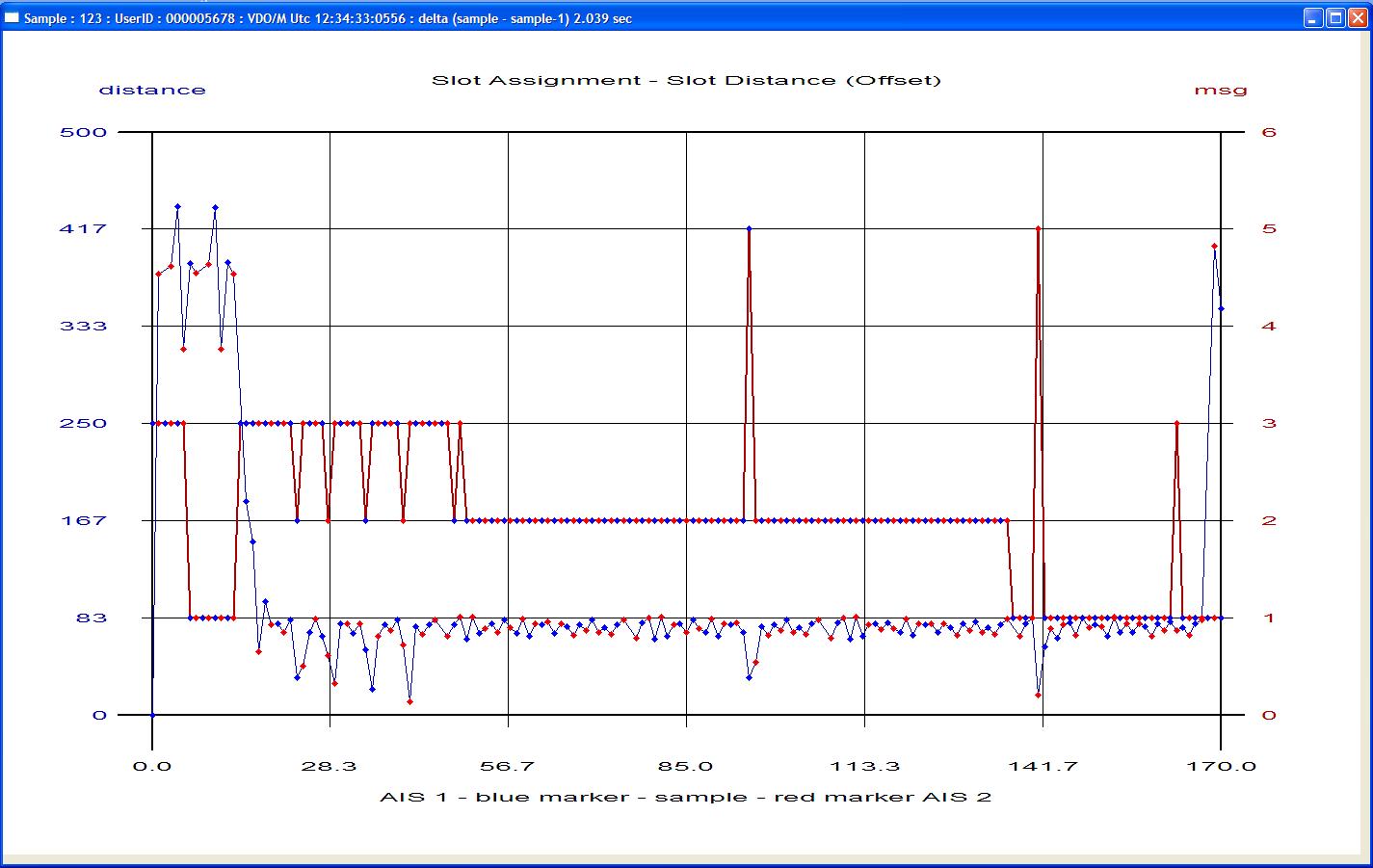Viewport: 1373px width, 868px height.
Task: Click the blue 'distance' axis label
Action: pyautogui.click(x=152, y=90)
